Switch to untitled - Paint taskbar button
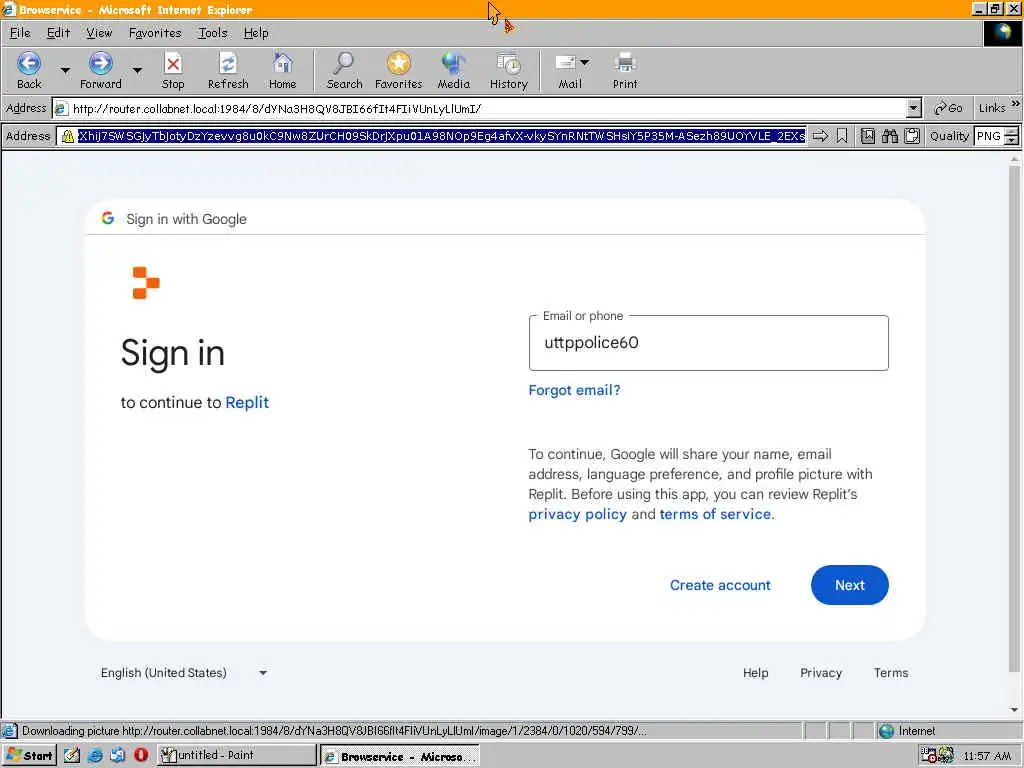The height and width of the screenshot is (768, 1024). (x=237, y=756)
